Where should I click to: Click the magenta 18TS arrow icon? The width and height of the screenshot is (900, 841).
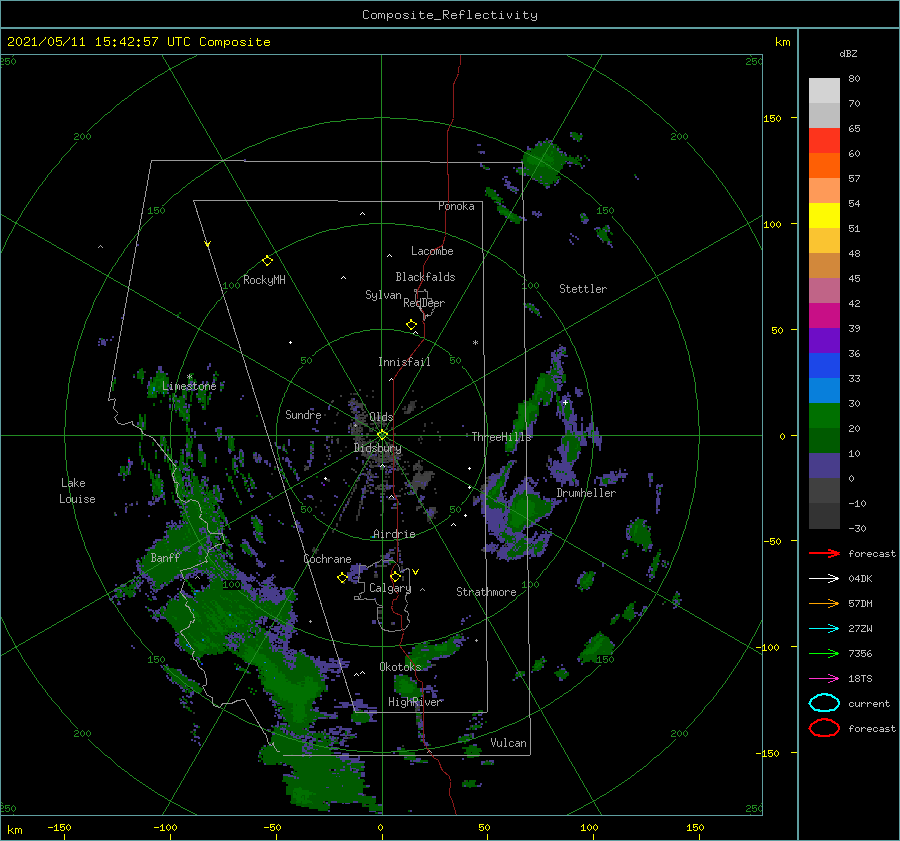pos(824,679)
